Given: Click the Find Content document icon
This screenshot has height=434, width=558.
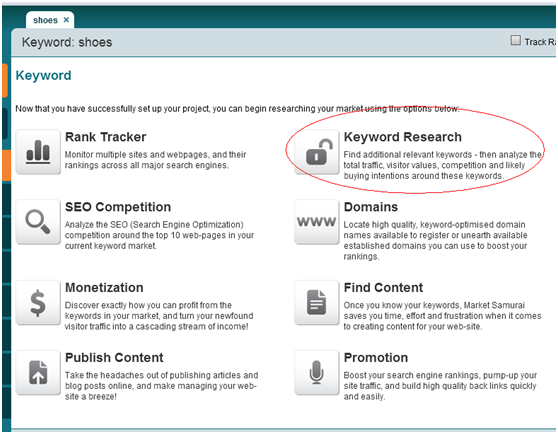Looking at the screenshot, I should [x=317, y=303].
